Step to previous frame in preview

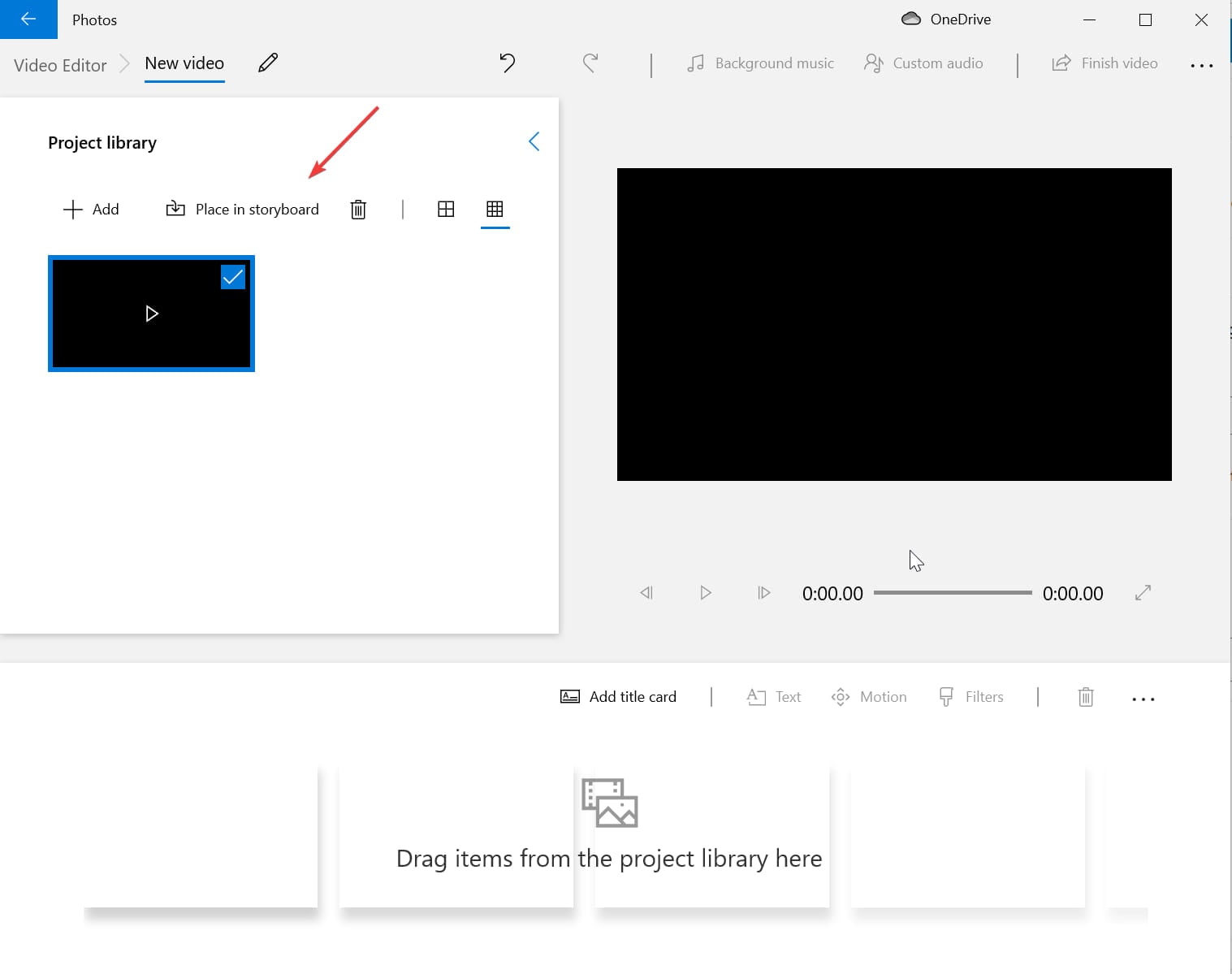(646, 593)
